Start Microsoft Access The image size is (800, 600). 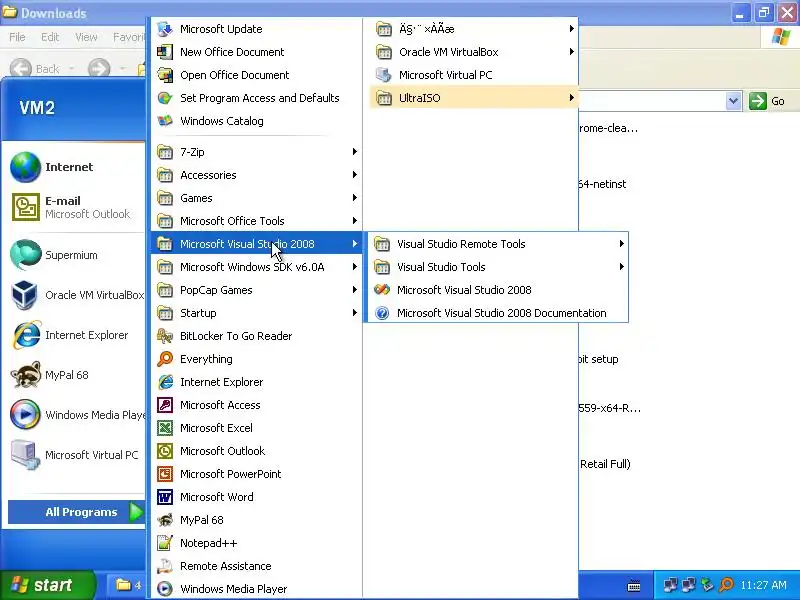tap(257, 405)
